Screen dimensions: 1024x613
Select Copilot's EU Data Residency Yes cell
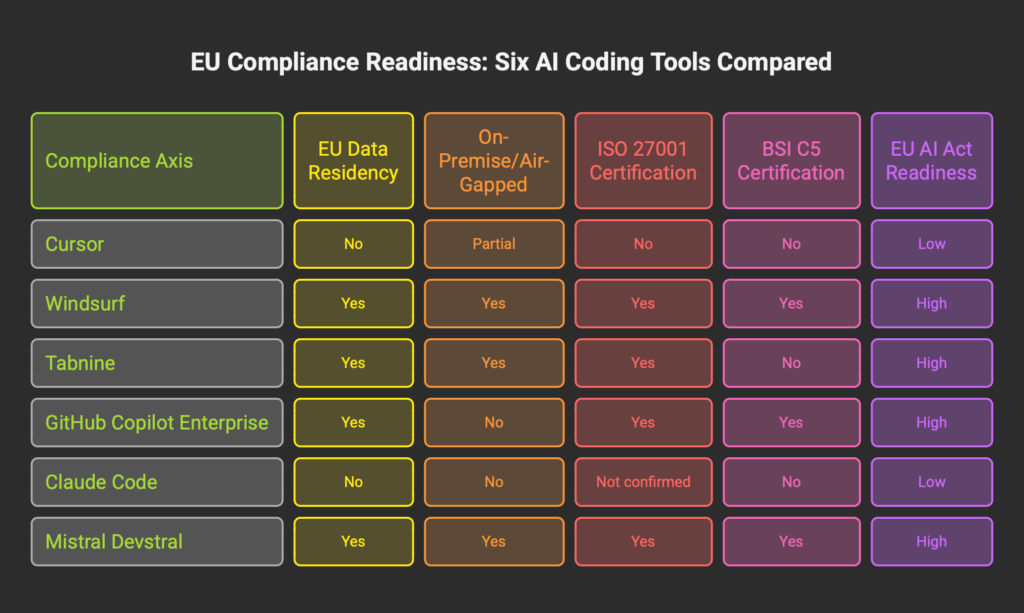(353, 422)
